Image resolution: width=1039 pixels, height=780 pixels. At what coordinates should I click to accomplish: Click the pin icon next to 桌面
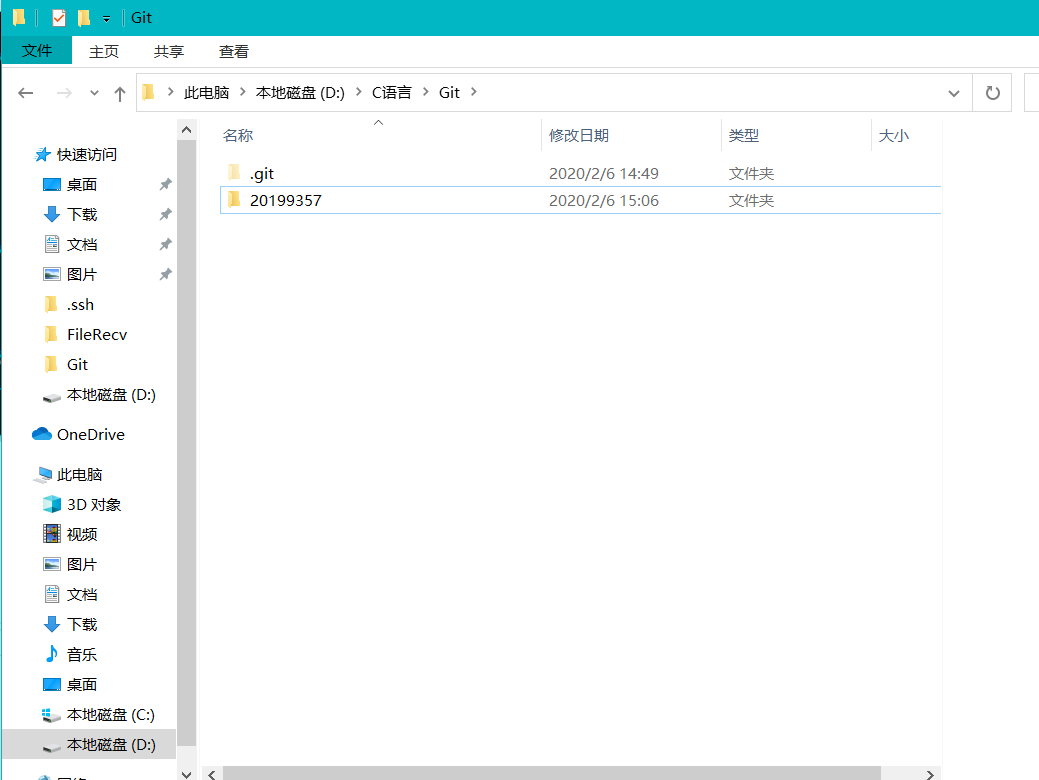(x=166, y=184)
